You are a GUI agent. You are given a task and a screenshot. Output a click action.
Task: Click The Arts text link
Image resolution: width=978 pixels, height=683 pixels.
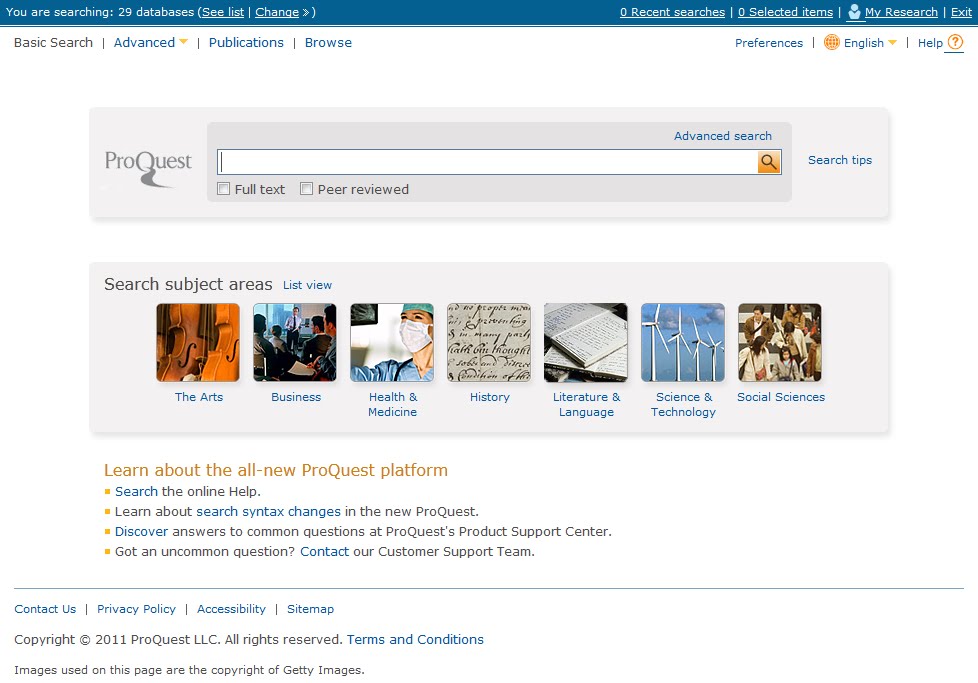click(x=198, y=397)
